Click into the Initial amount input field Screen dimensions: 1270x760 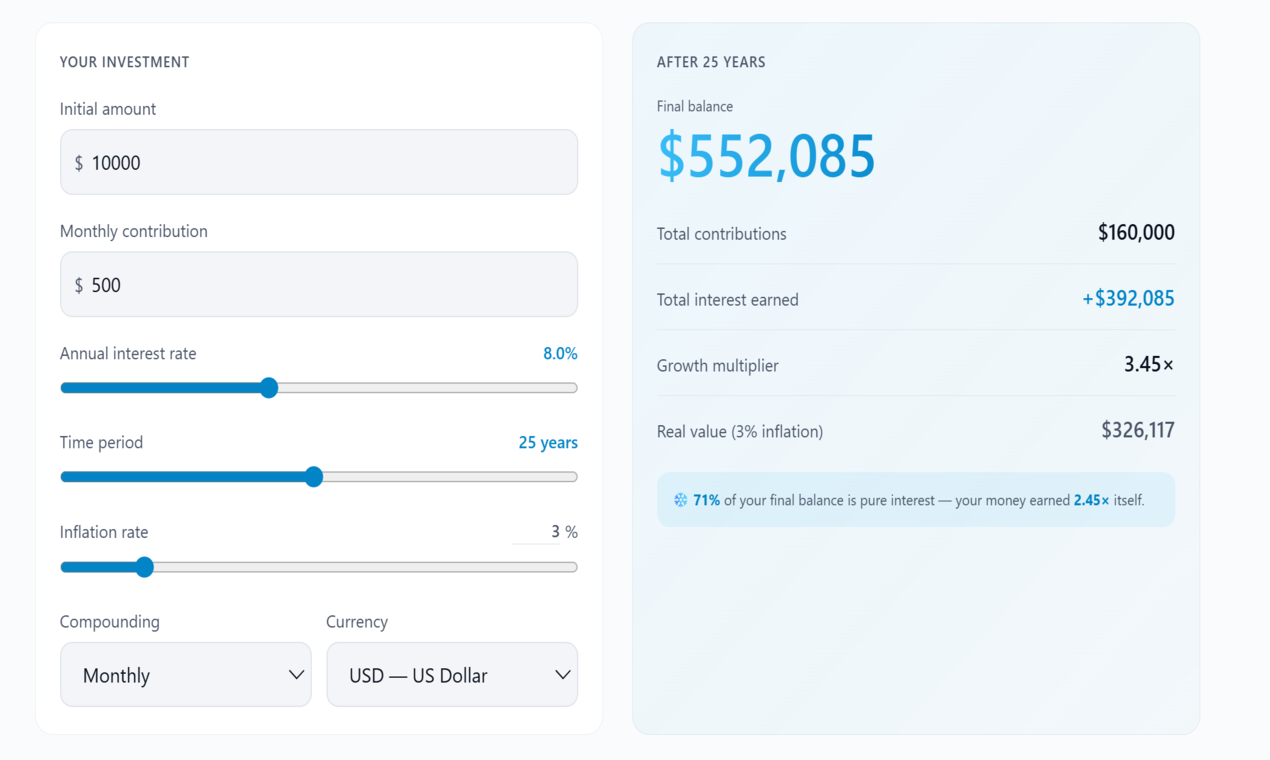319,162
